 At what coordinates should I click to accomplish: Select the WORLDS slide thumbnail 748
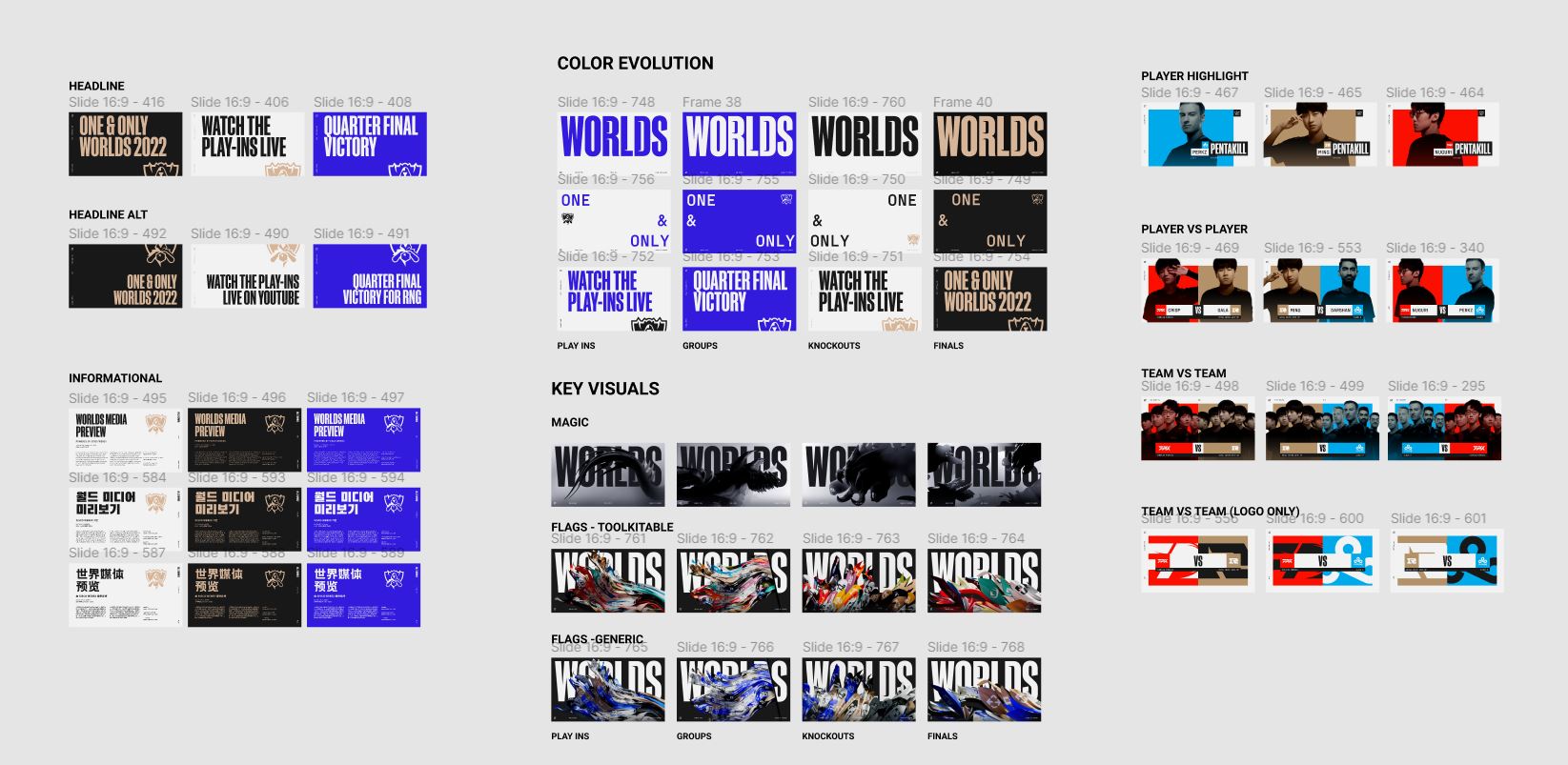[614, 144]
